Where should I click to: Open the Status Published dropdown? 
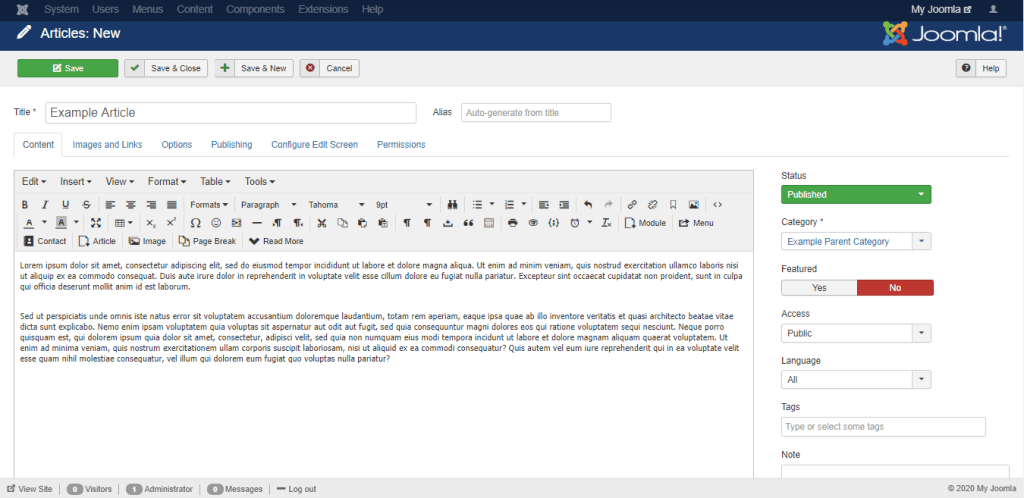coord(856,195)
